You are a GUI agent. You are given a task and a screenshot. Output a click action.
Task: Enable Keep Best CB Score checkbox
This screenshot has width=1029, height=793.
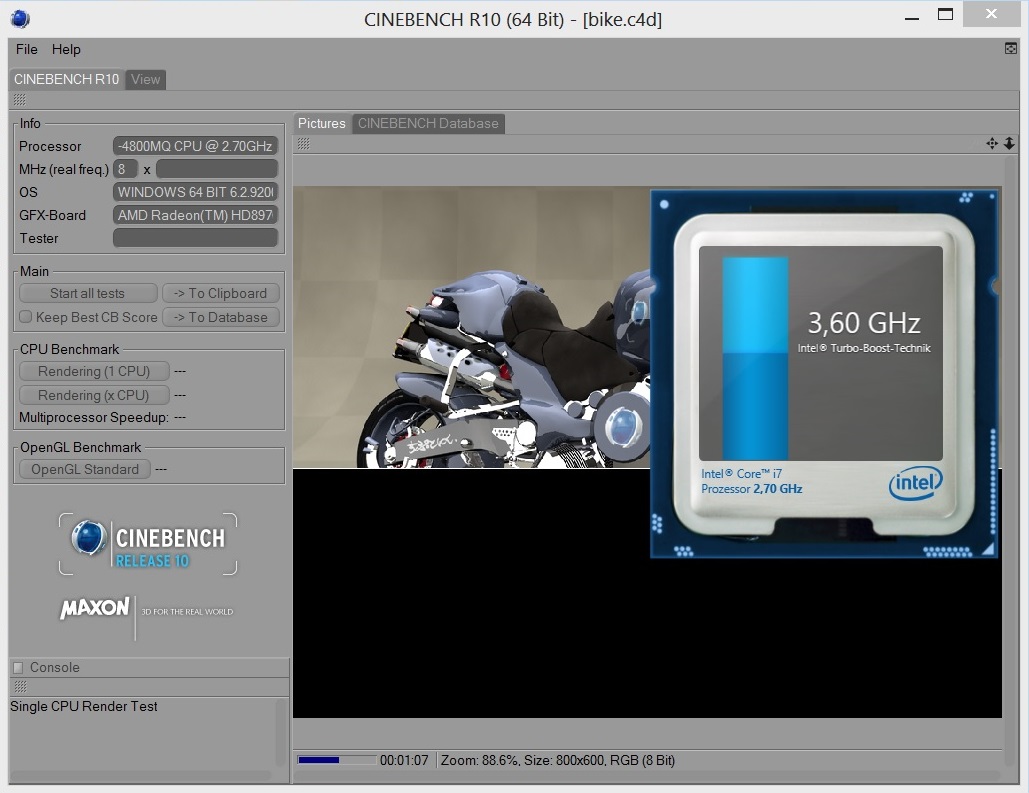[x=26, y=317]
